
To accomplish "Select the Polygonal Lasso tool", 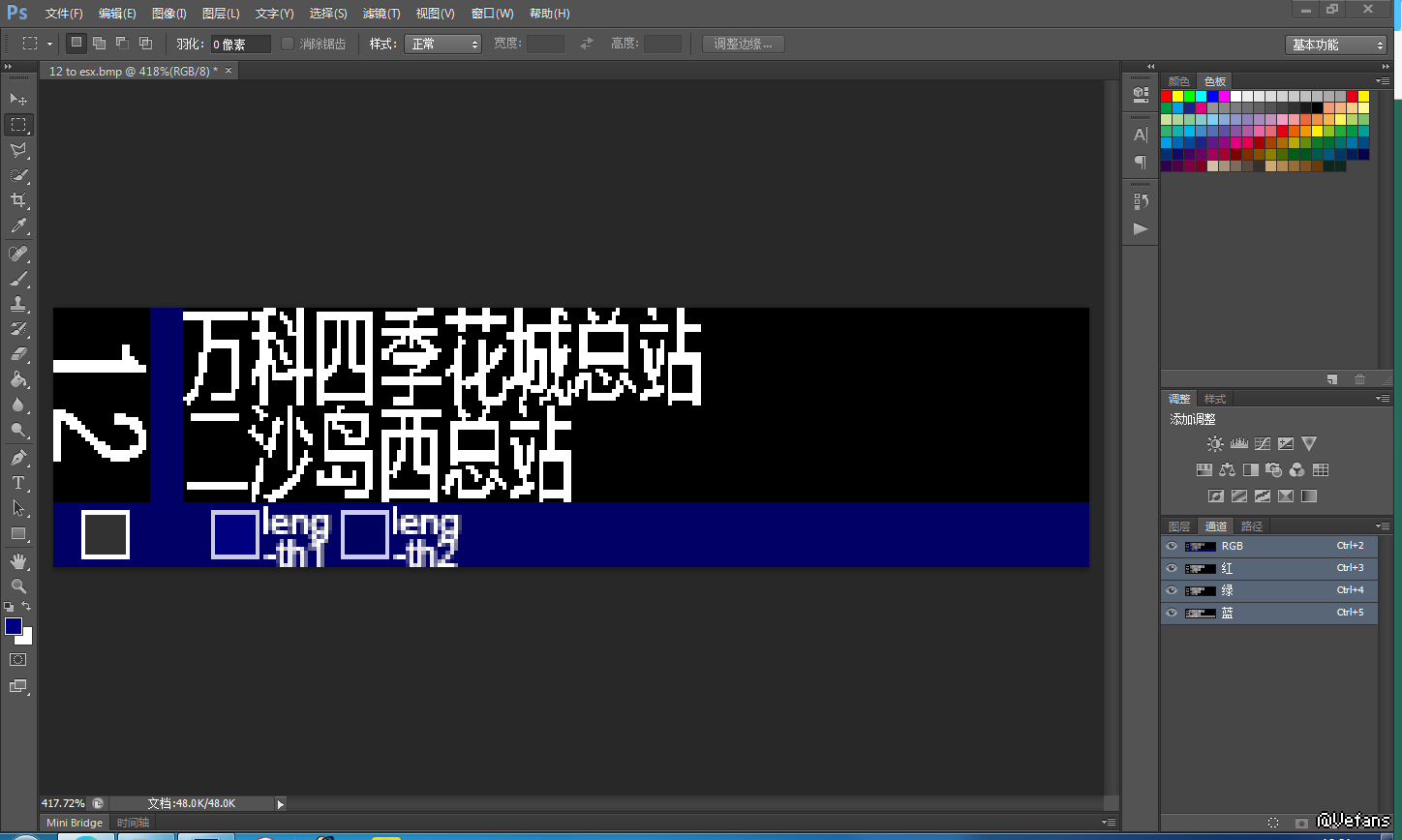I will click(18, 150).
